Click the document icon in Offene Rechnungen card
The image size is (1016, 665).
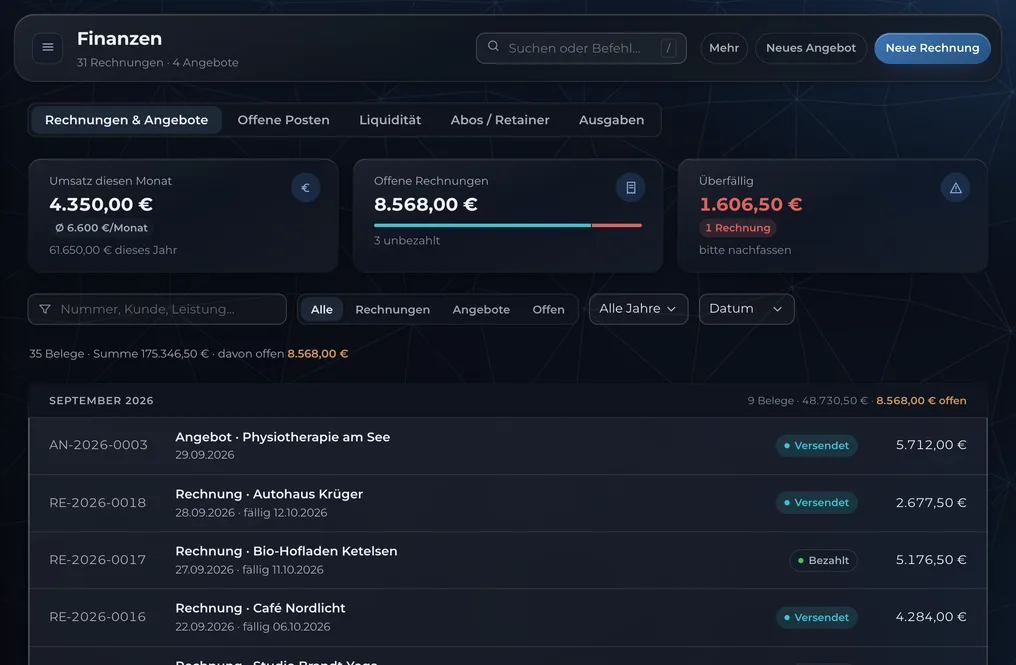(630, 188)
